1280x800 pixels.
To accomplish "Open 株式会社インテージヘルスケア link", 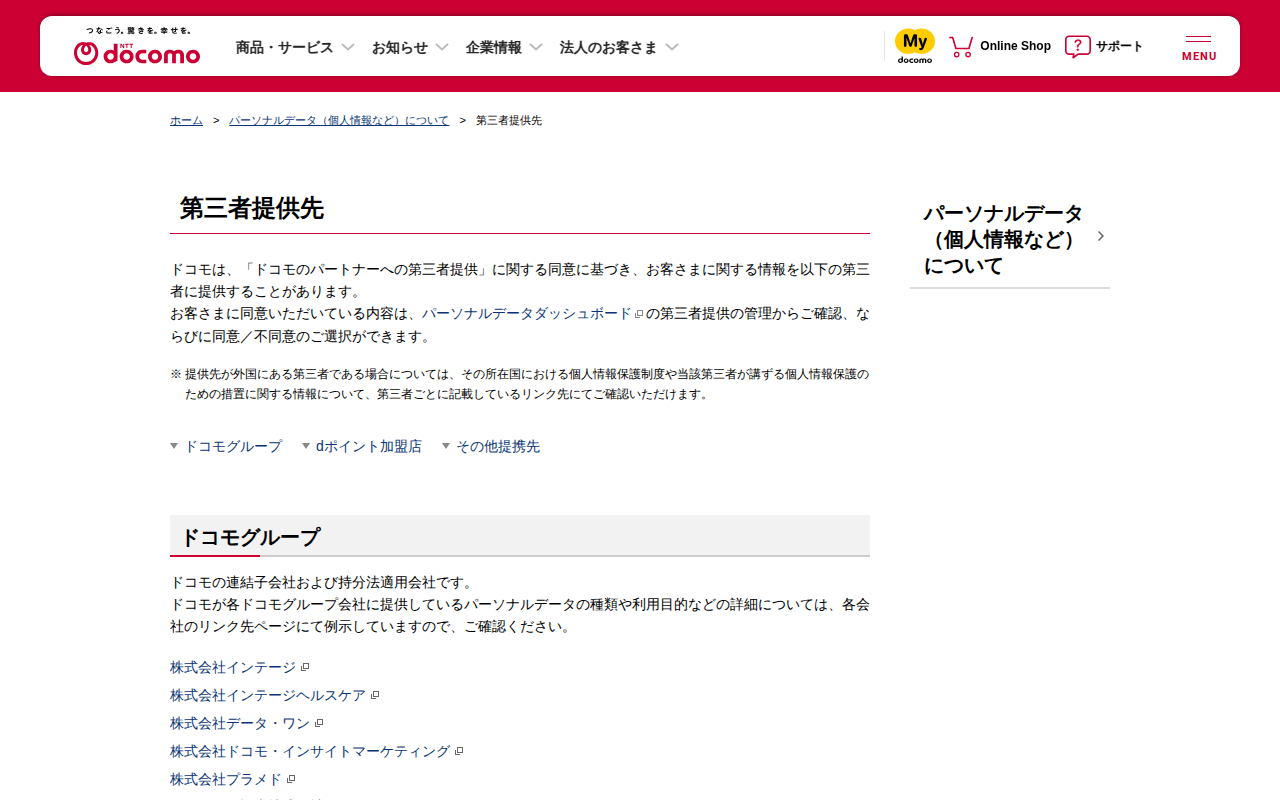I will click(x=268, y=695).
